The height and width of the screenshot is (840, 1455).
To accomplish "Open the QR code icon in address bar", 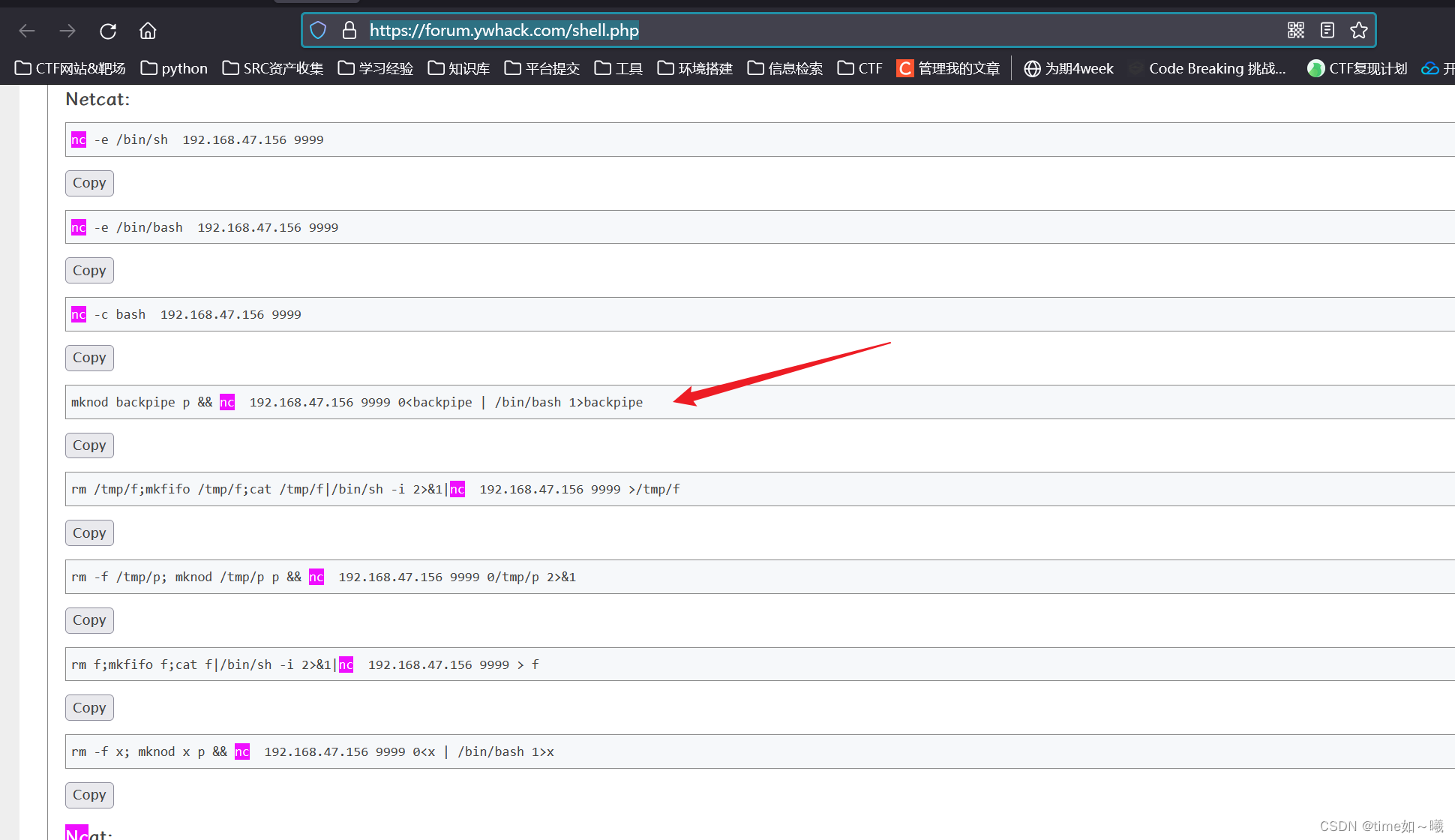I will click(x=1296, y=30).
